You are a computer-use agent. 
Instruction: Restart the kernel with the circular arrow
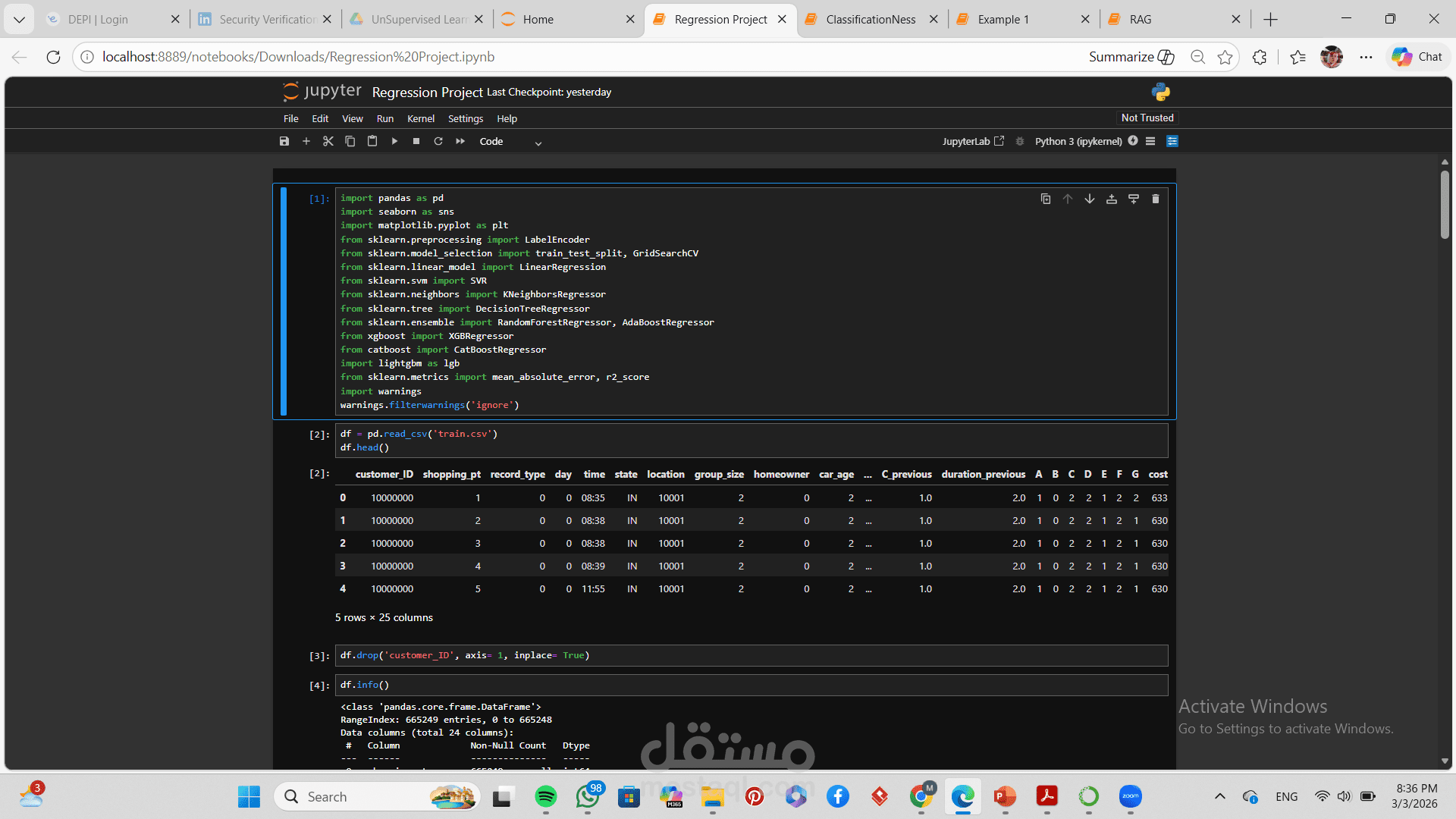click(438, 141)
